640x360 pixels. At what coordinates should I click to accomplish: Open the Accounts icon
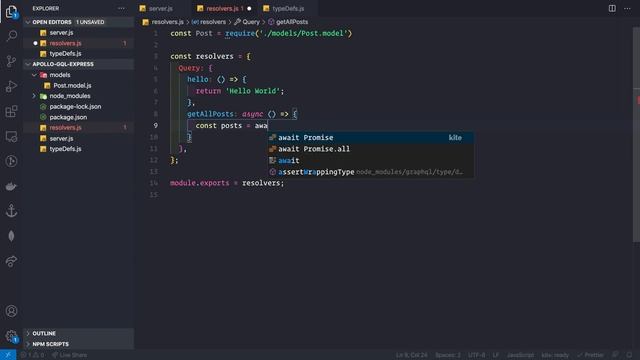point(11,311)
